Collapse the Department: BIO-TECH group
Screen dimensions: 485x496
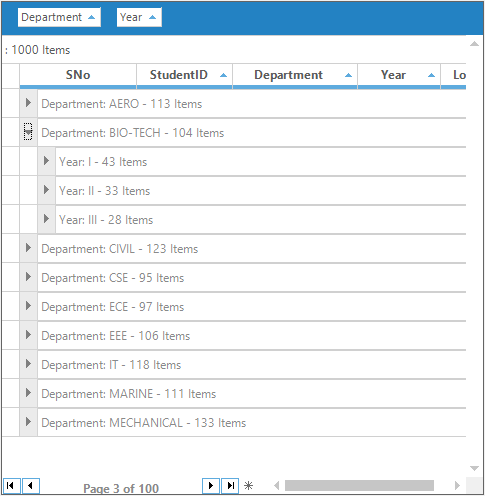click(28, 132)
